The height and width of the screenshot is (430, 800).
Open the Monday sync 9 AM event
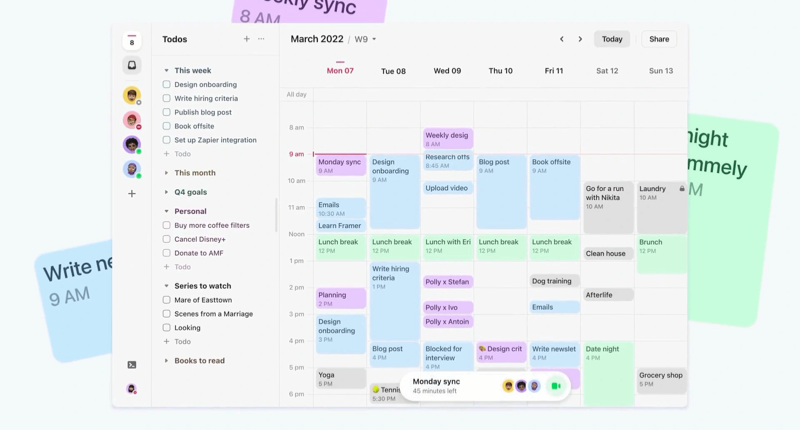coord(341,165)
